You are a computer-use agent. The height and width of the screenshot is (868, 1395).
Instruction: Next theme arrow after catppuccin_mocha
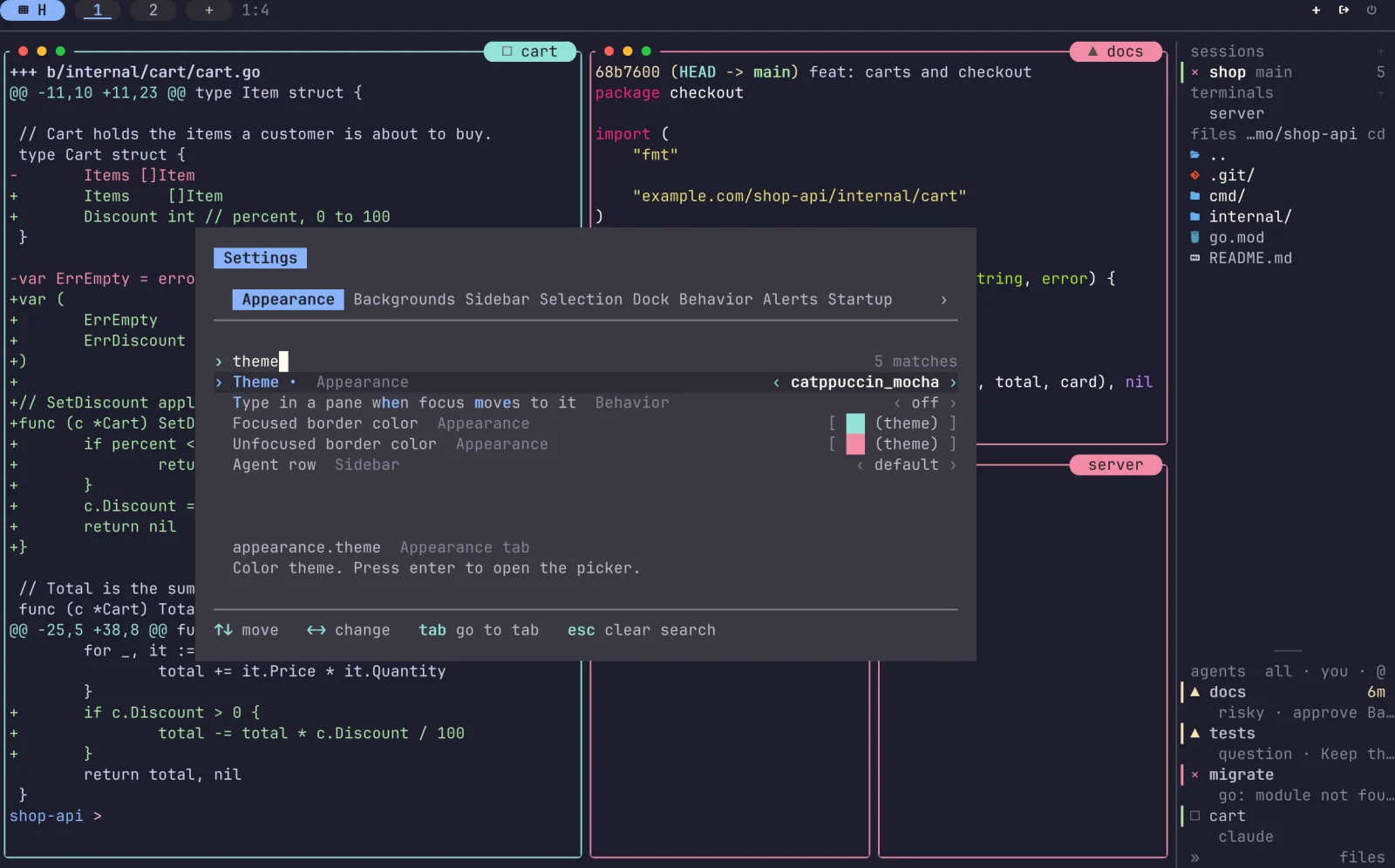(953, 383)
